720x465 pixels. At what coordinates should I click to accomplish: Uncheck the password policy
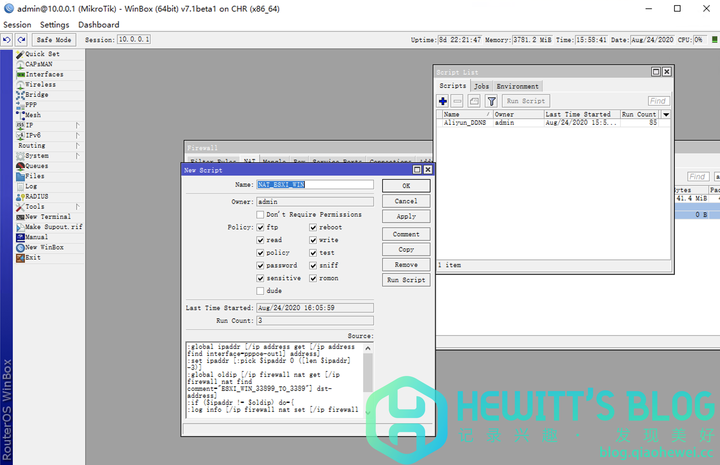[x=260, y=265]
